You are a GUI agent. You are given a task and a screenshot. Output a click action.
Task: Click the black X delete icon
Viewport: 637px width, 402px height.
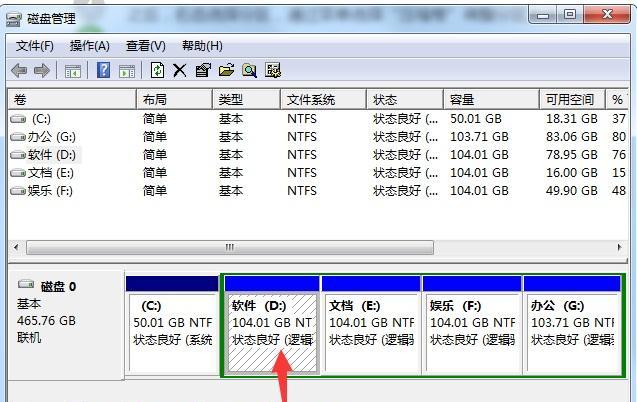[180, 70]
